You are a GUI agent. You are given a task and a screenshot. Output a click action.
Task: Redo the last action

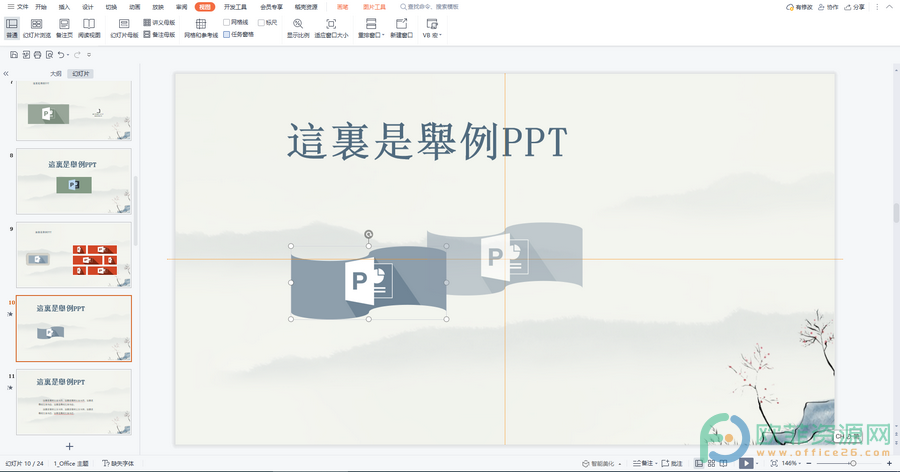(77, 55)
